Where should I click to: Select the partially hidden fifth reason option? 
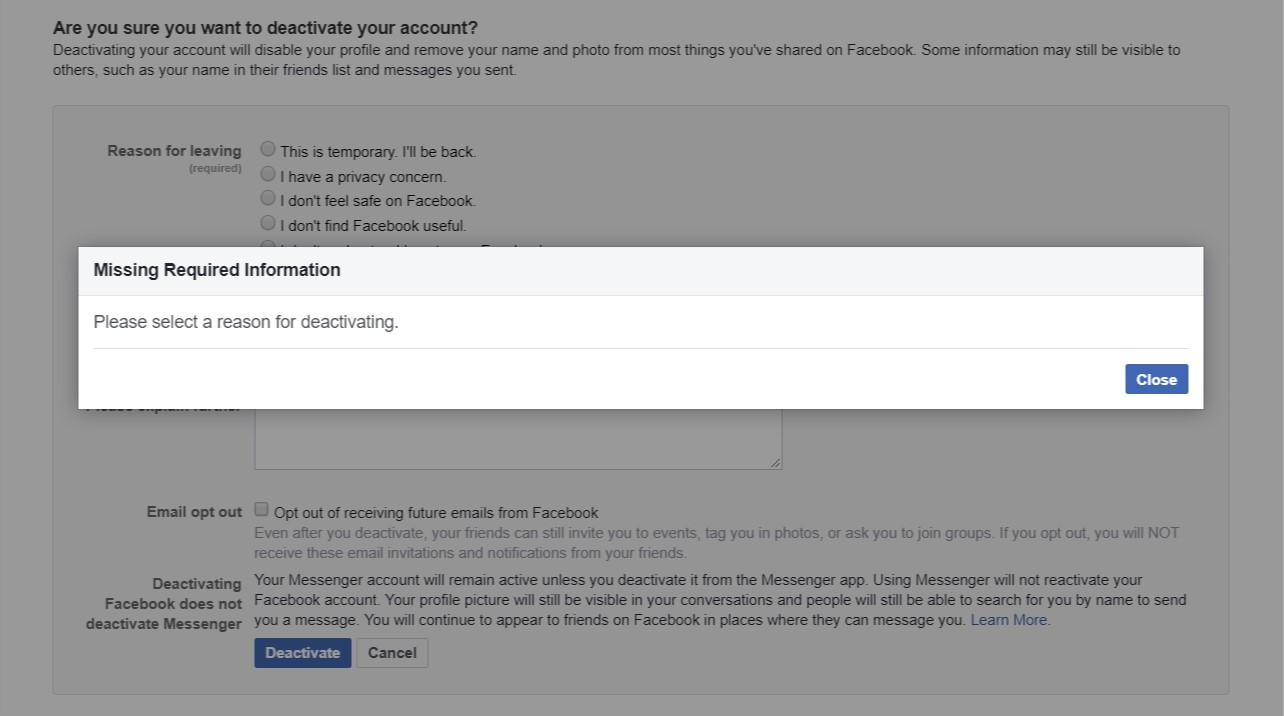pyautogui.click(x=267, y=246)
